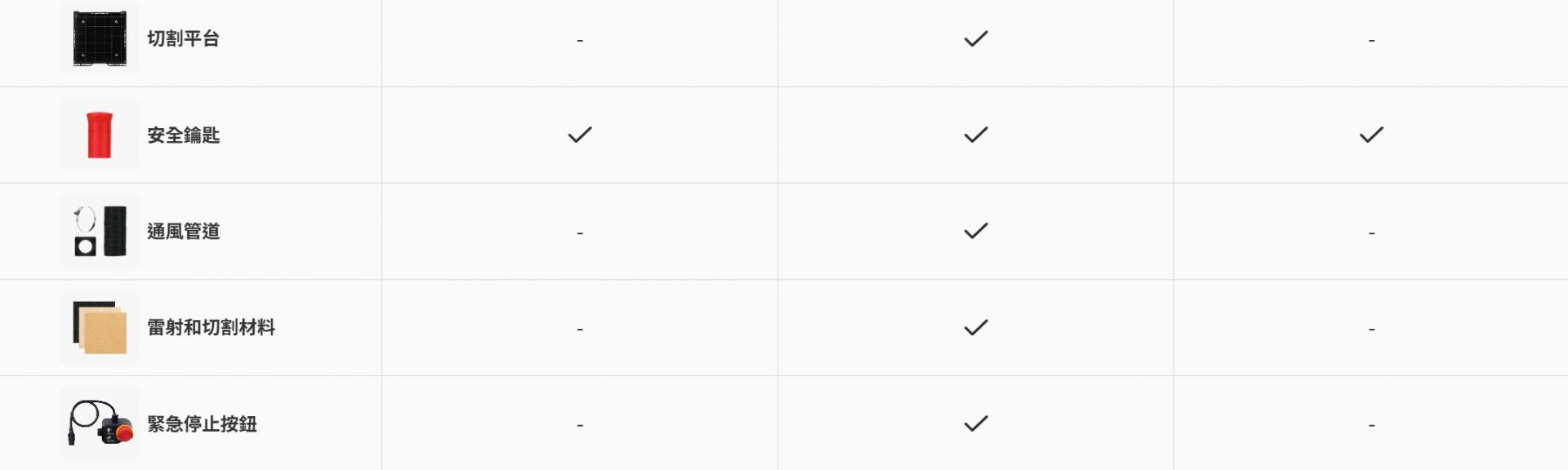This screenshot has height=470, width=1568.
Task: Click first-column checkmark in 安全鑰匙 row
Action: (580, 135)
